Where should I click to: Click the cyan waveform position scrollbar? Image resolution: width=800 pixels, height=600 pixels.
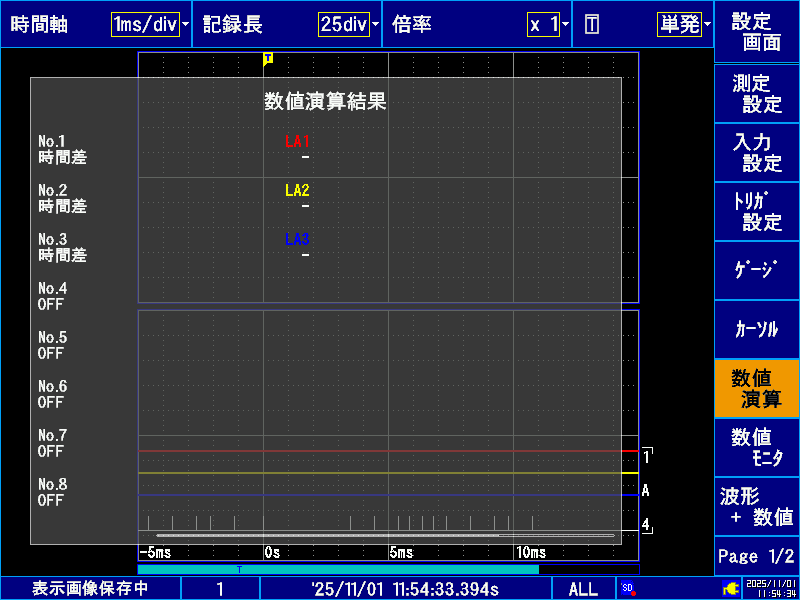338,569
